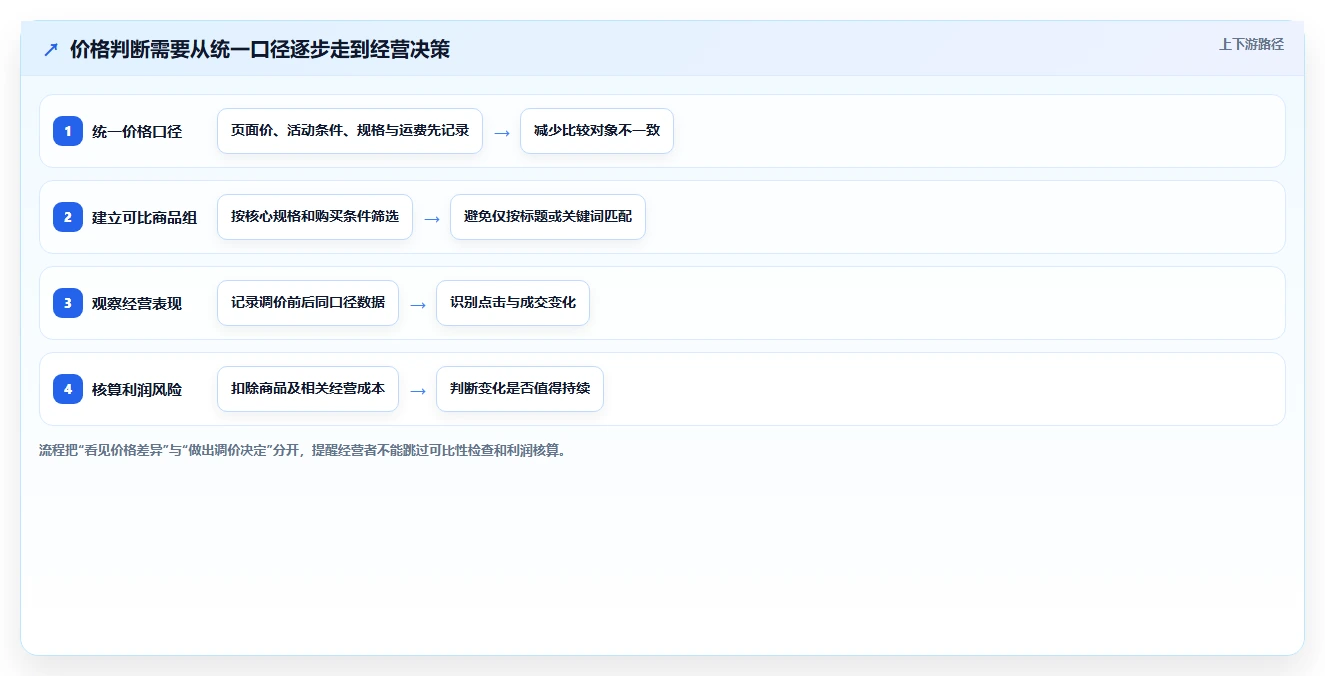Select the 上下游路径 label at top right
This screenshot has width=1325, height=676.
[x=1251, y=45]
